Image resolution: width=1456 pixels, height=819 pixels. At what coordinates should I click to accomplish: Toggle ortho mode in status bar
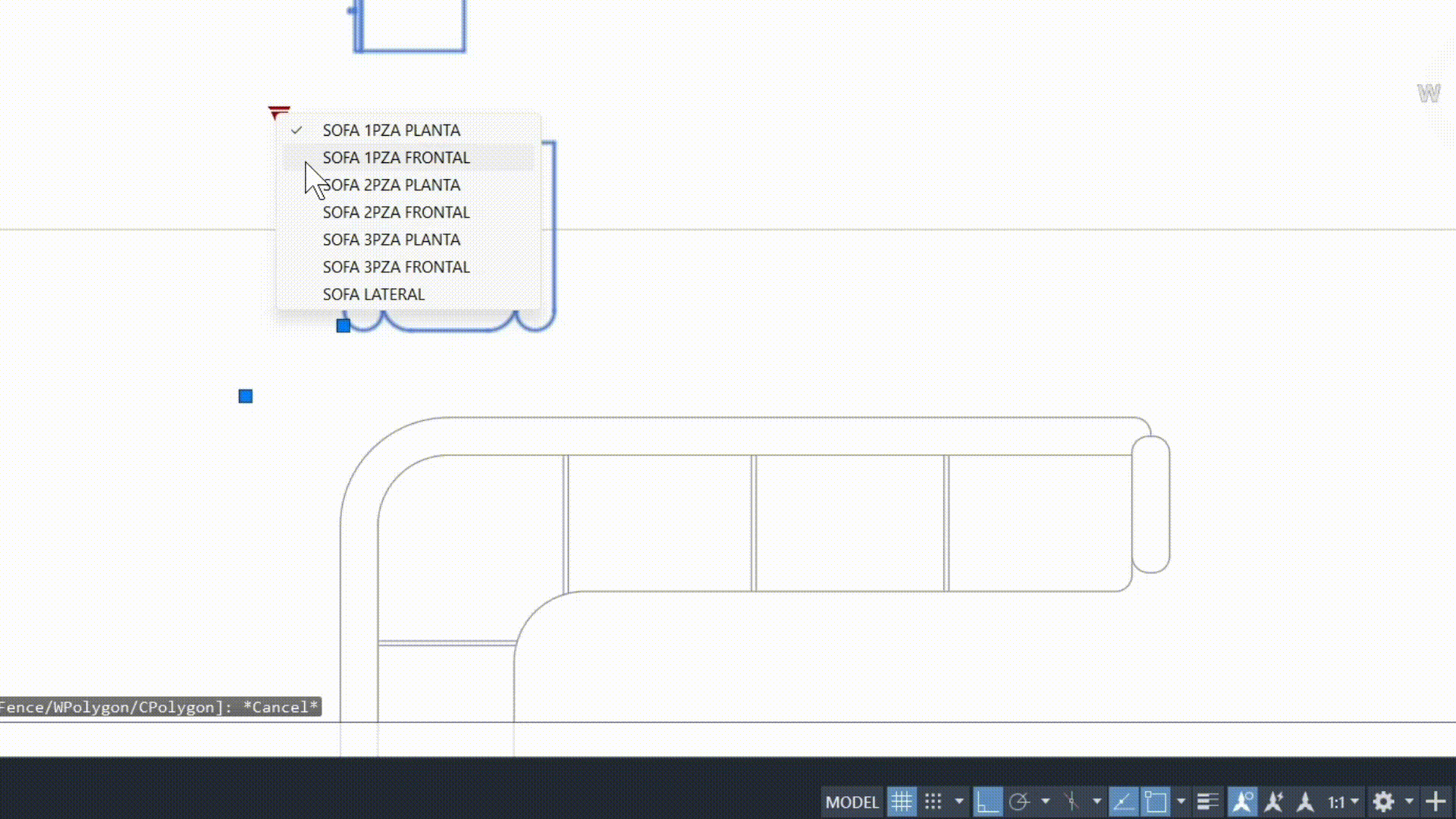[987, 802]
